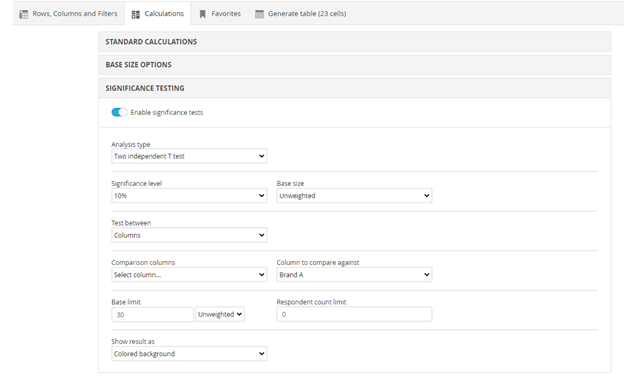Viewport: 624px width, 376px height.
Task: Click the Rows, Columns and Filters table icon
Action: (x=24, y=14)
